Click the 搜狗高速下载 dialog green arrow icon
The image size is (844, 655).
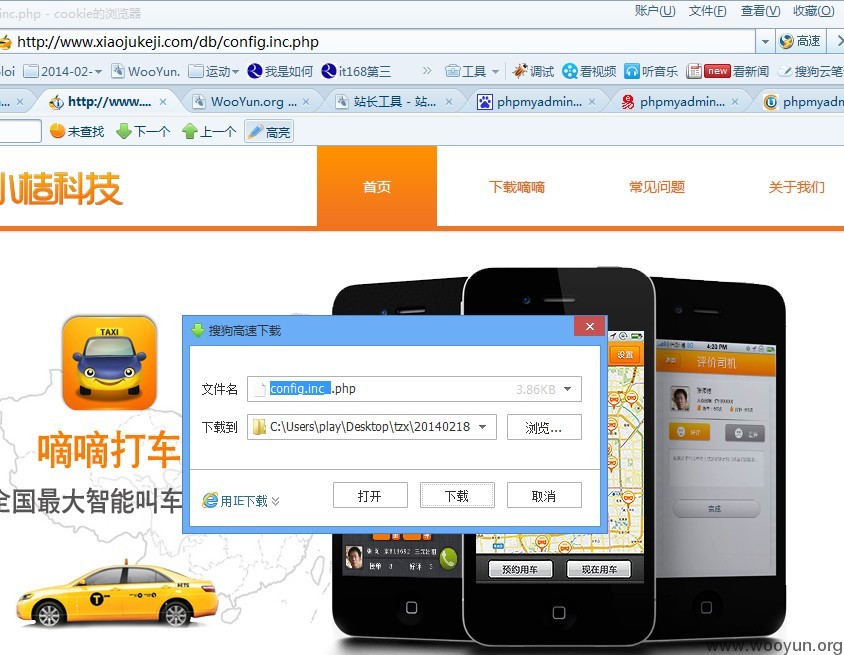(x=198, y=330)
